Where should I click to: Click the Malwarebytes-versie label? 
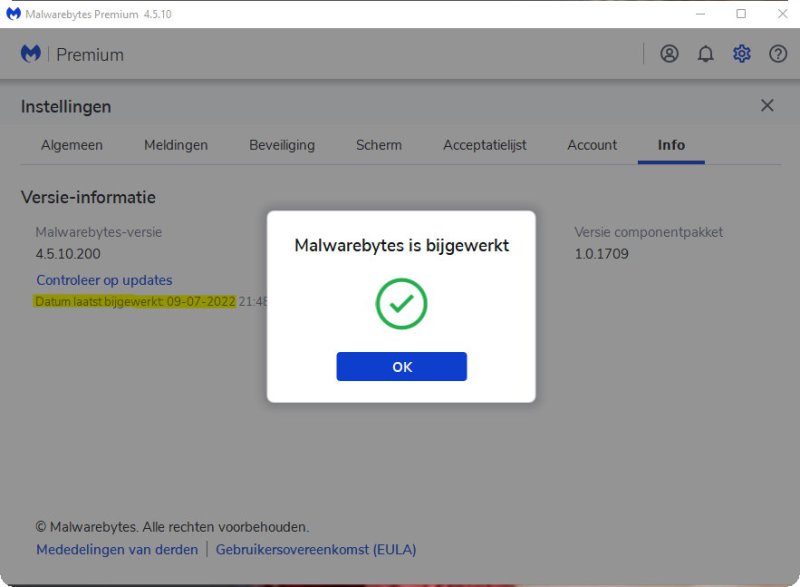(x=98, y=232)
